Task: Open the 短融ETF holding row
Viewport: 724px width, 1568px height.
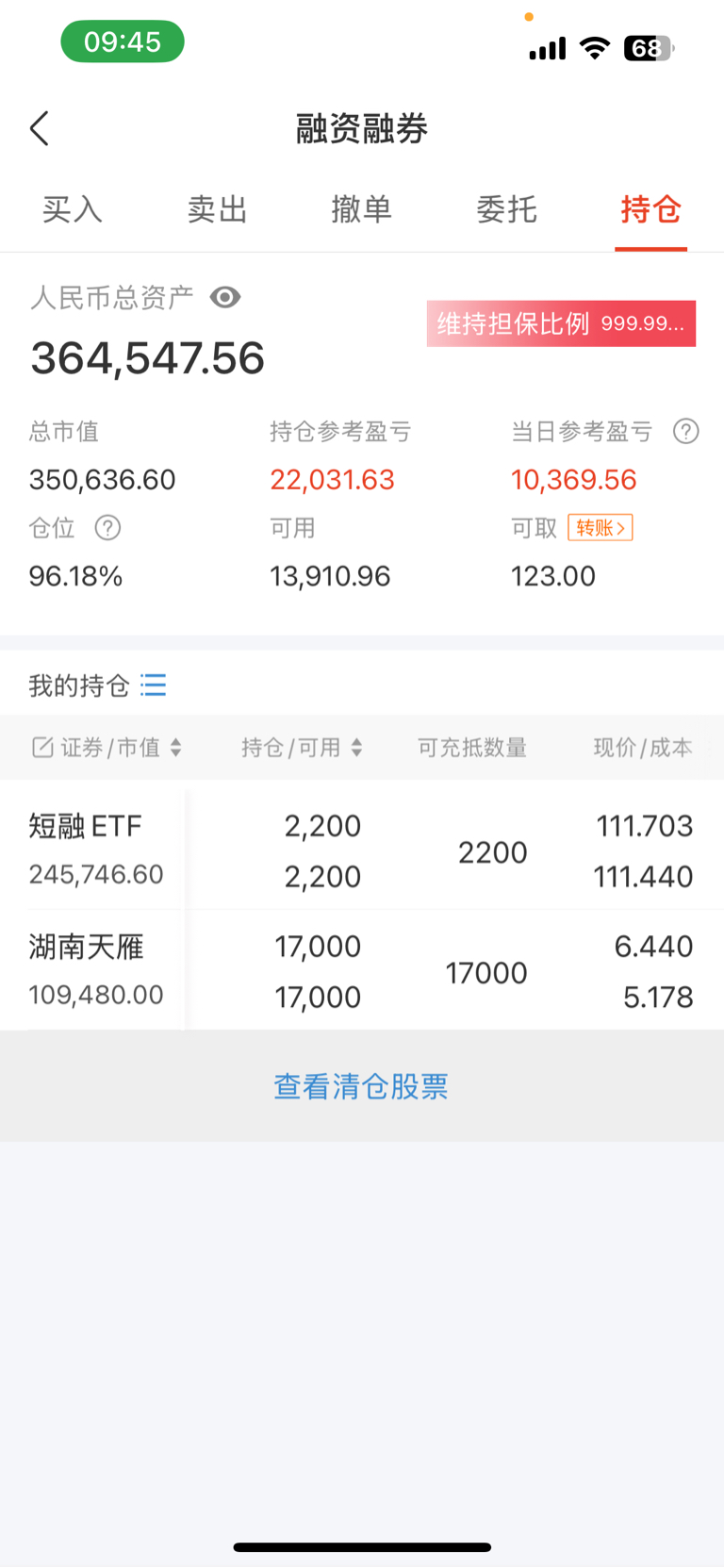Action: point(362,850)
